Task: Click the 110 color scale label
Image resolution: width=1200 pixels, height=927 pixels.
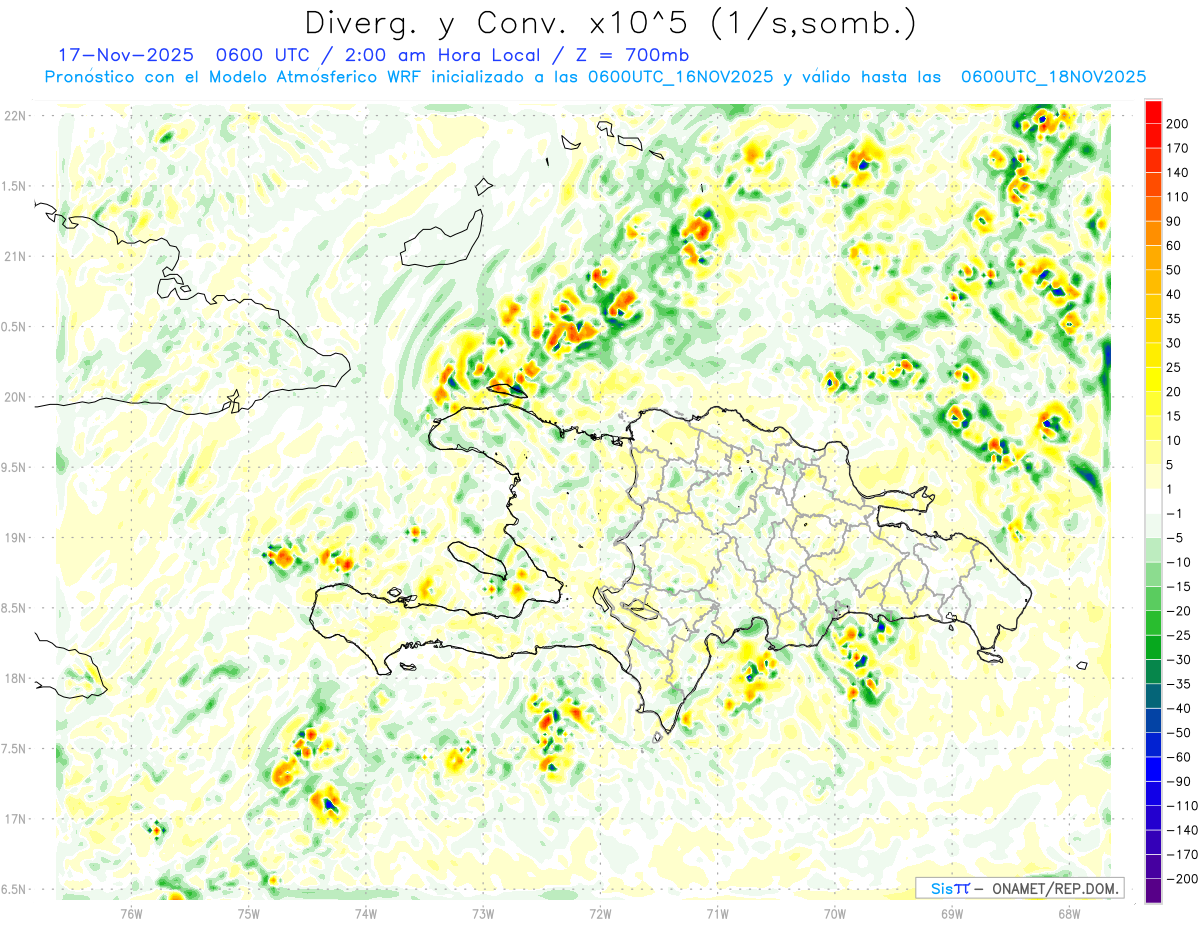Action: [x=1179, y=197]
